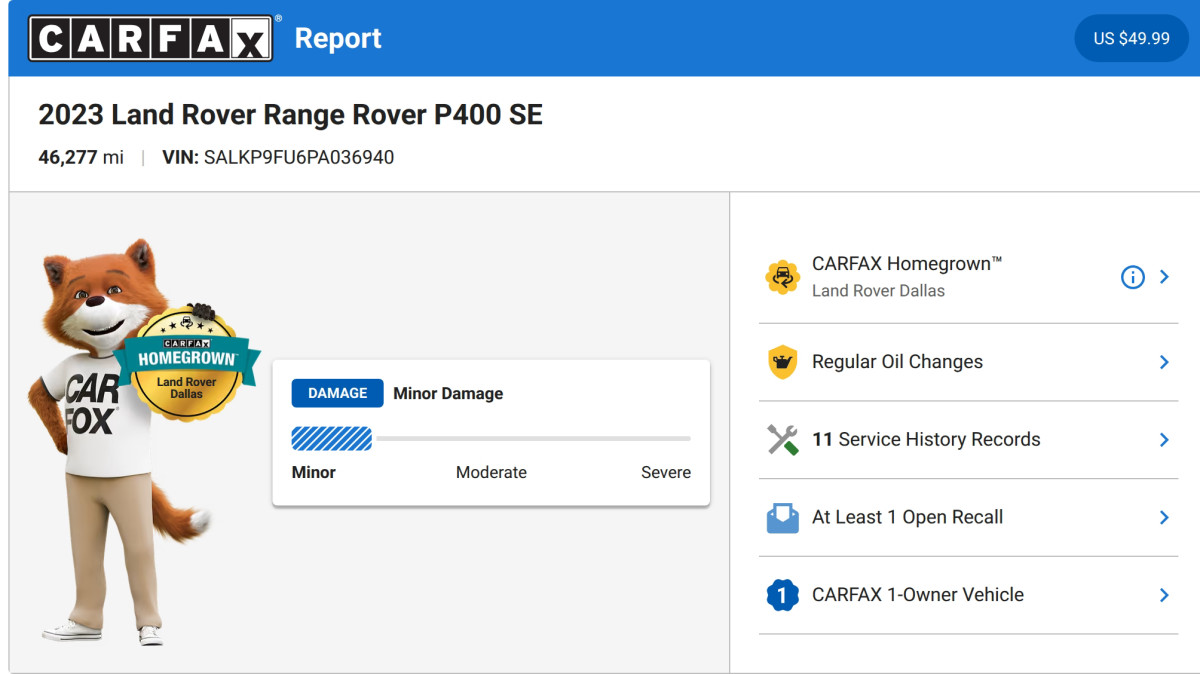The height and width of the screenshot is (674, 1200).
Task: Click the striped damage severity bar
Action: point(331,438)
